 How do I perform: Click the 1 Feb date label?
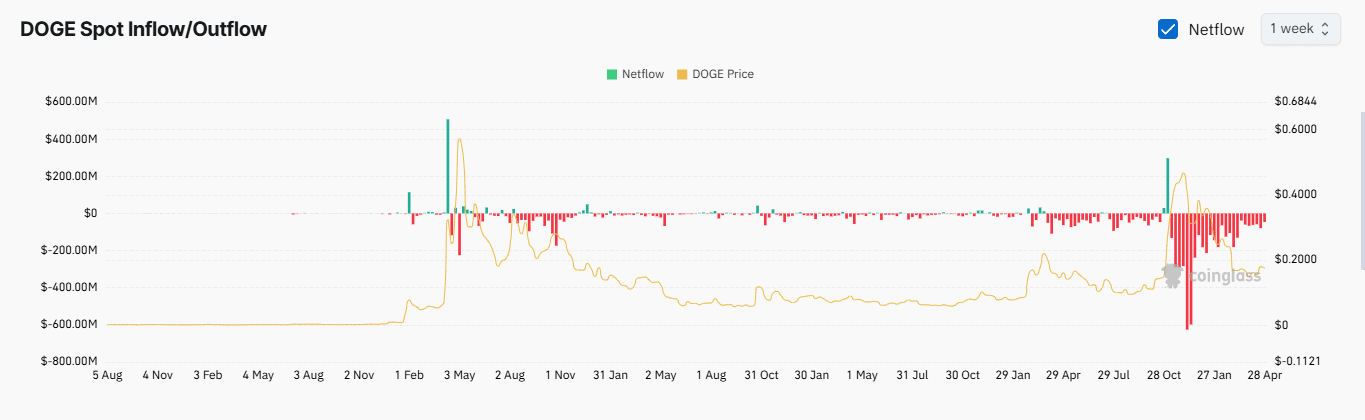(409, 376)
